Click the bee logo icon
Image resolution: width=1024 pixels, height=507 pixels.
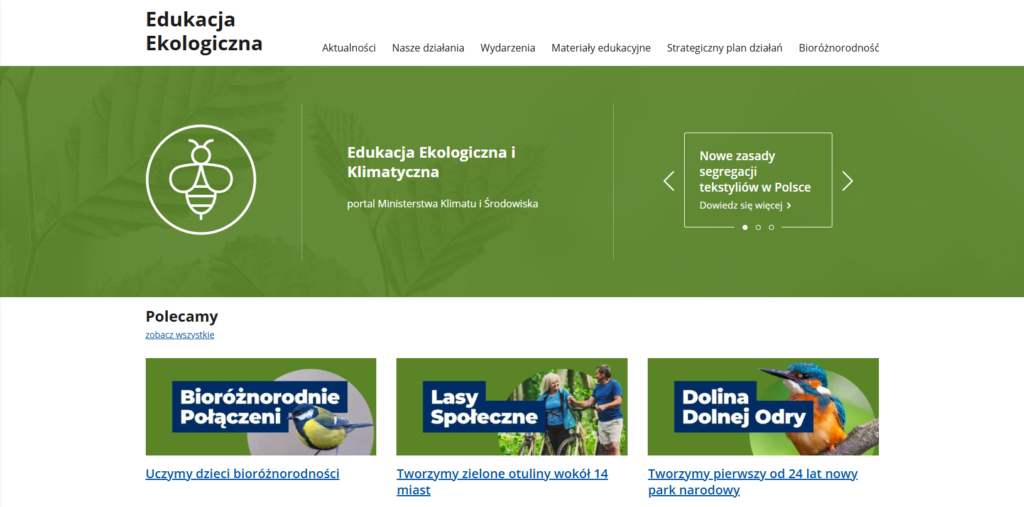(x=201, y=180)
